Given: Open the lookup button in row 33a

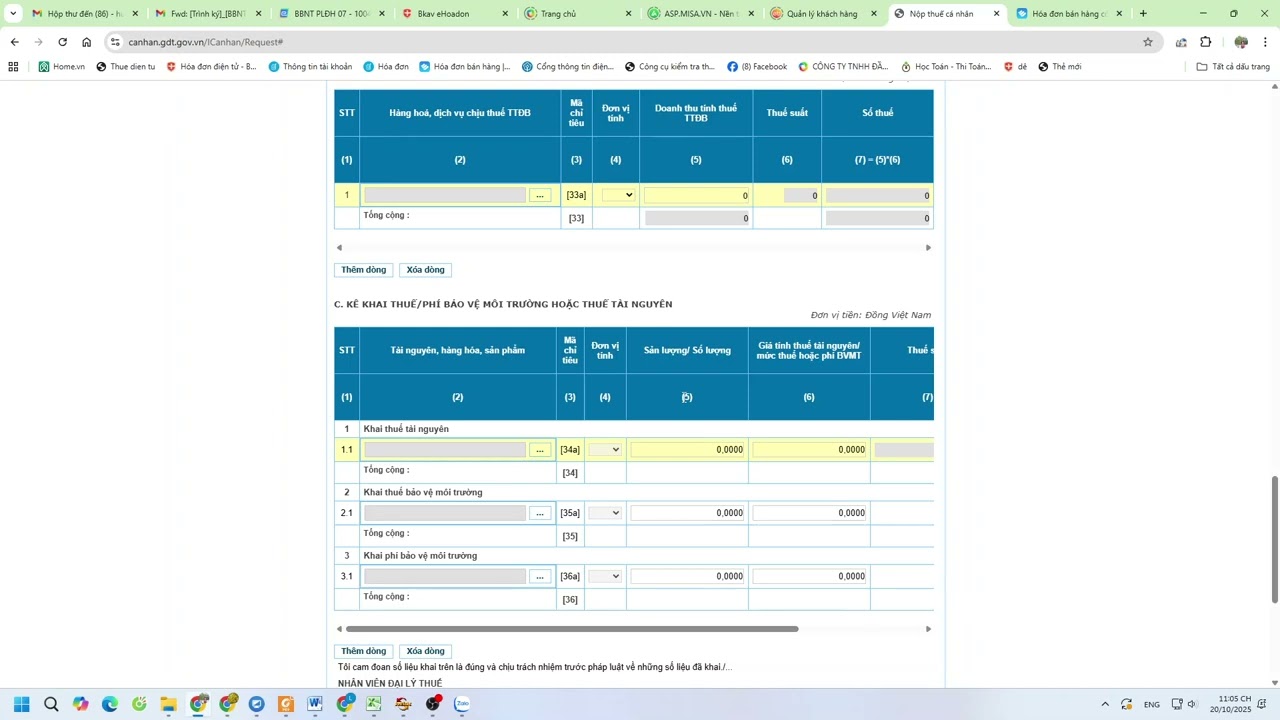Looking at the screenshot, I should click(540, 195).
